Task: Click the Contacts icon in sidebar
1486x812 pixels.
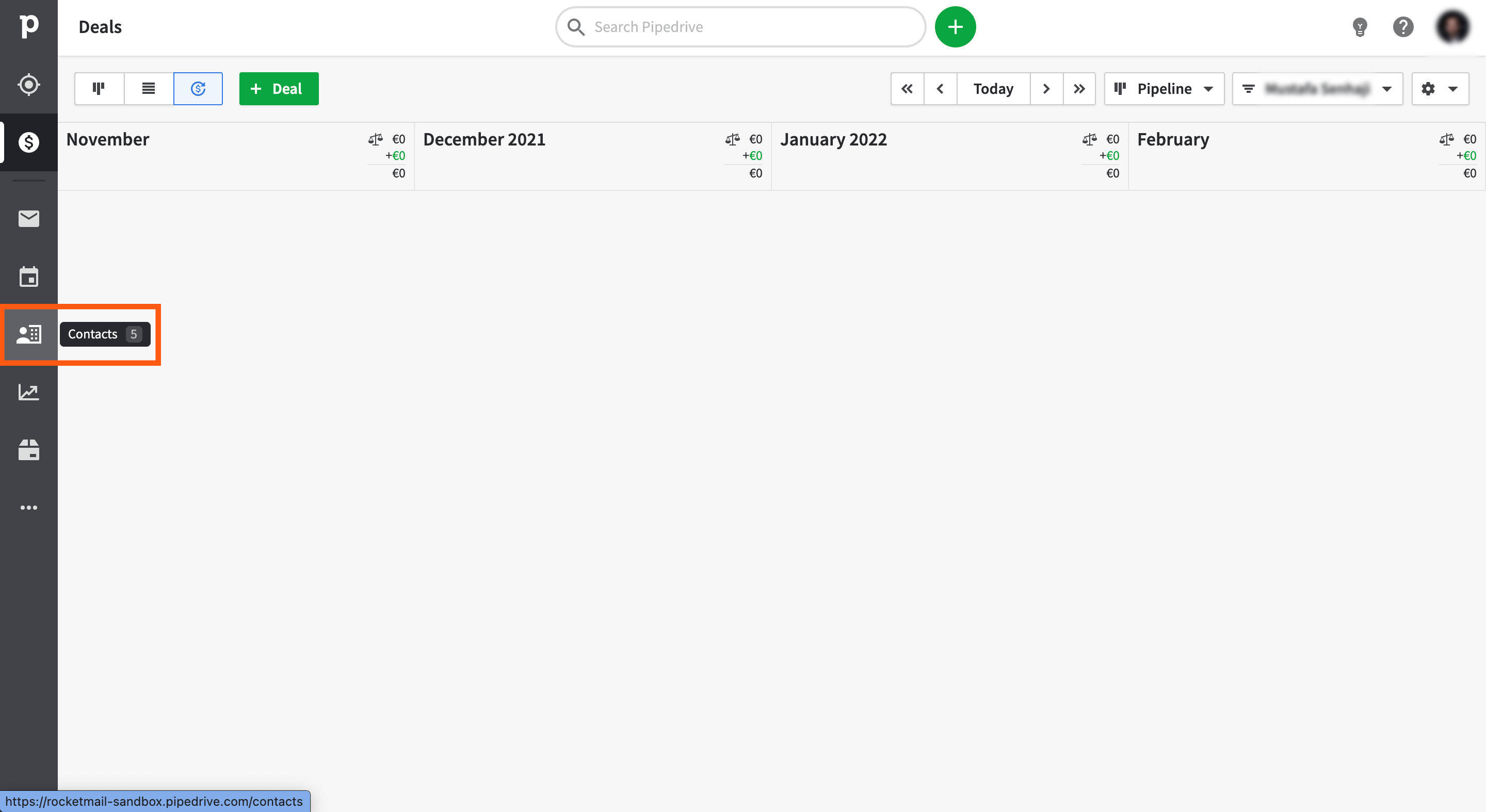Action: (28, 334)
